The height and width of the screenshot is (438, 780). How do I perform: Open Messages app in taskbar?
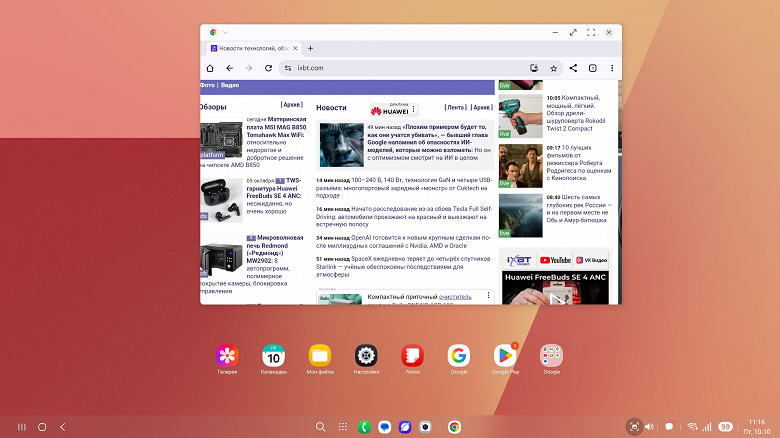tap(384, 427)
